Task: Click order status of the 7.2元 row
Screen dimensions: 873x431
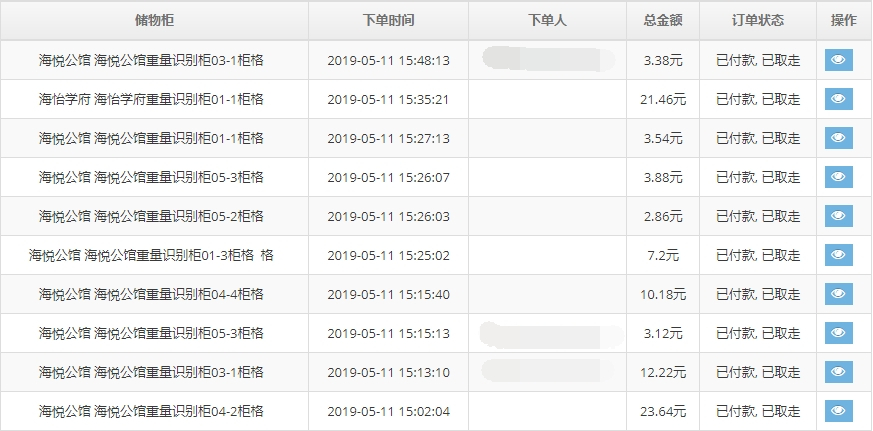Action: point(758,255)
